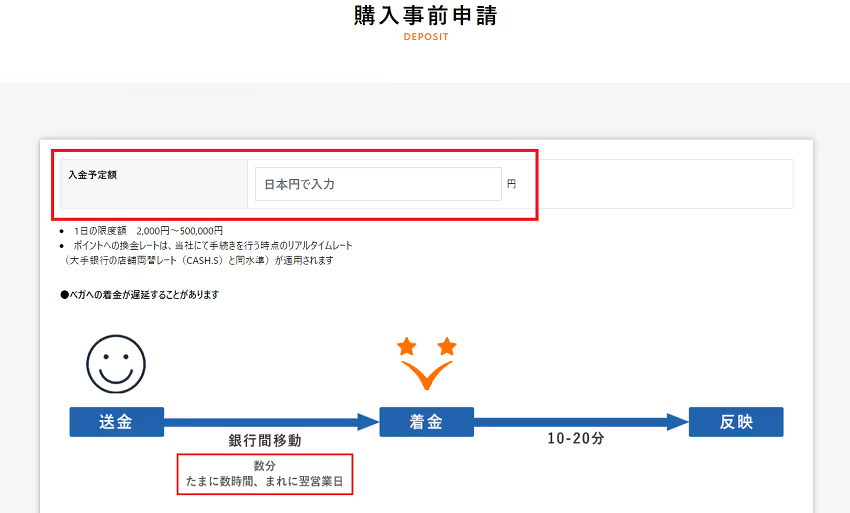850x513 pixels.
Task: Click the blue 反映 box
Action: (x=736, y=422)
